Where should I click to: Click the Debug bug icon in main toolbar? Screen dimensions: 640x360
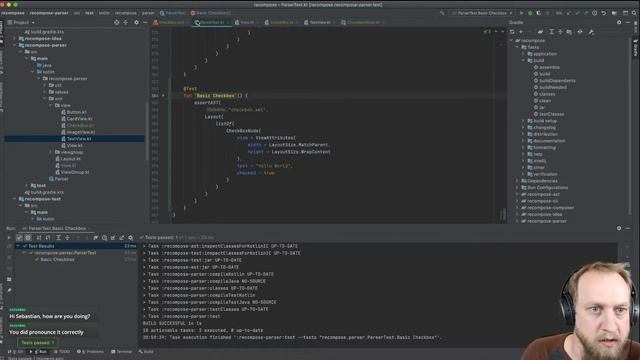click(530, 13)
